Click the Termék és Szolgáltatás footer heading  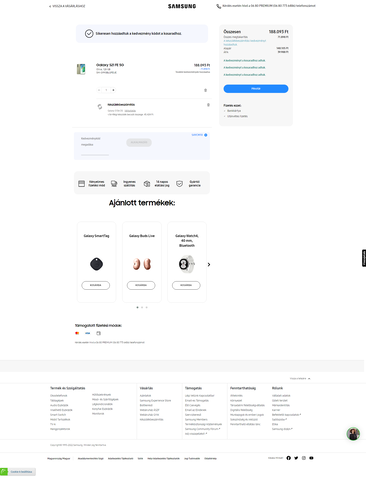tap(68, 388)
